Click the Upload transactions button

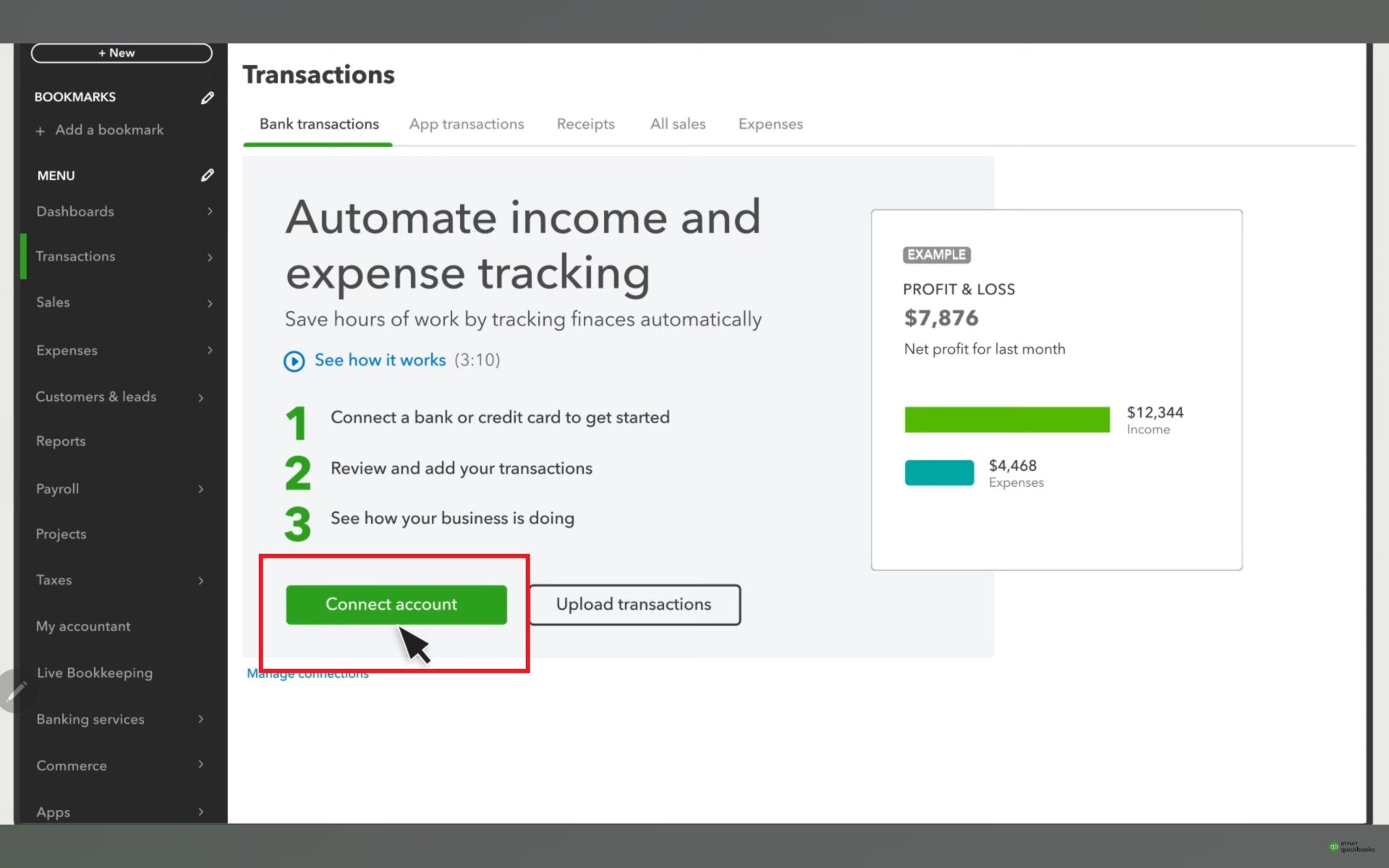pyautogui.click(x=634, y=605)
